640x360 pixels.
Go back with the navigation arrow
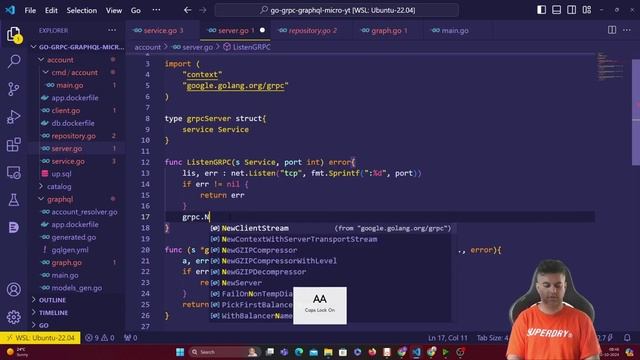pyautogui.click(x=187, y=10)
